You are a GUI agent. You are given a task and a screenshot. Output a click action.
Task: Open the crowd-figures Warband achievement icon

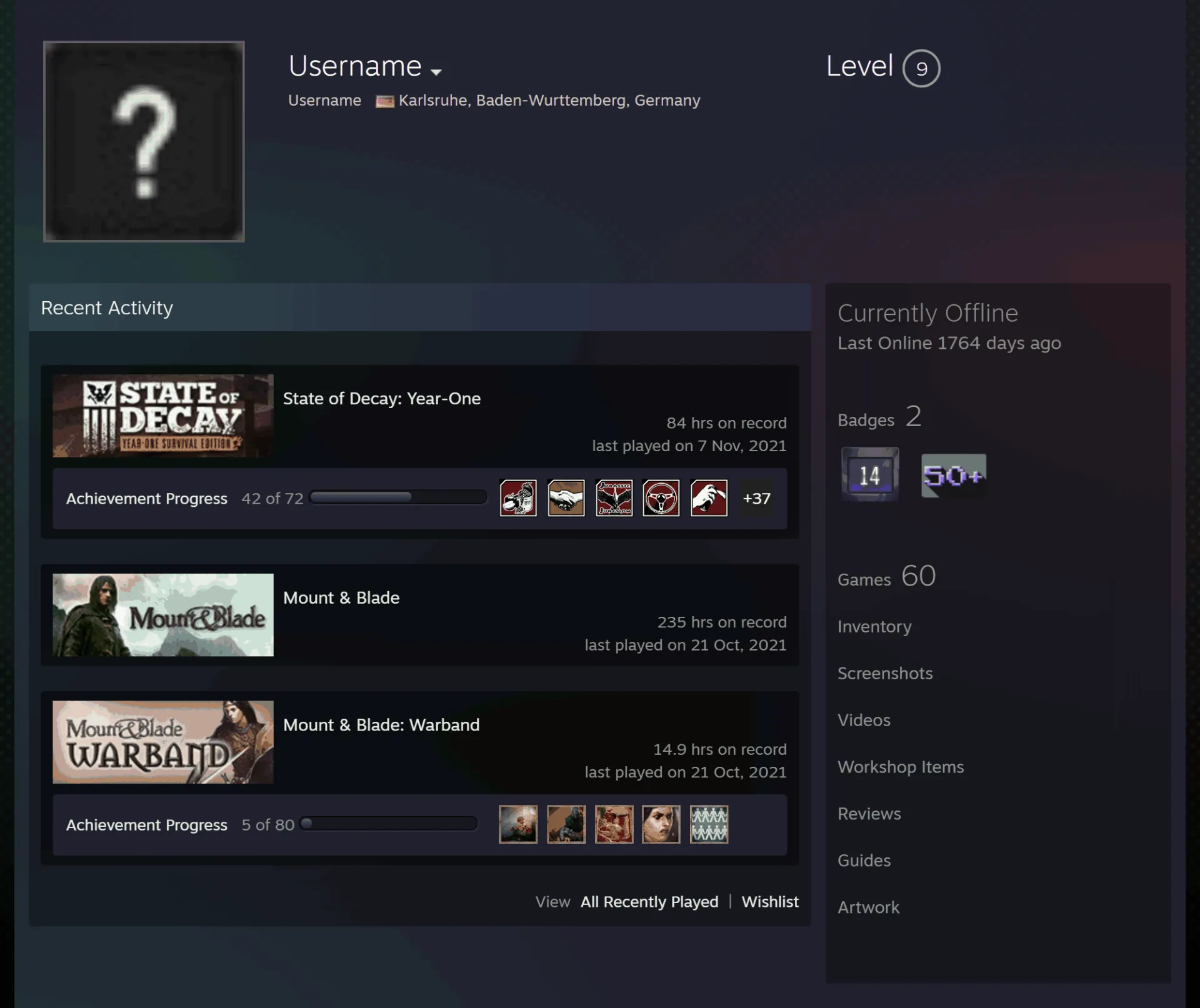[709, 824]
